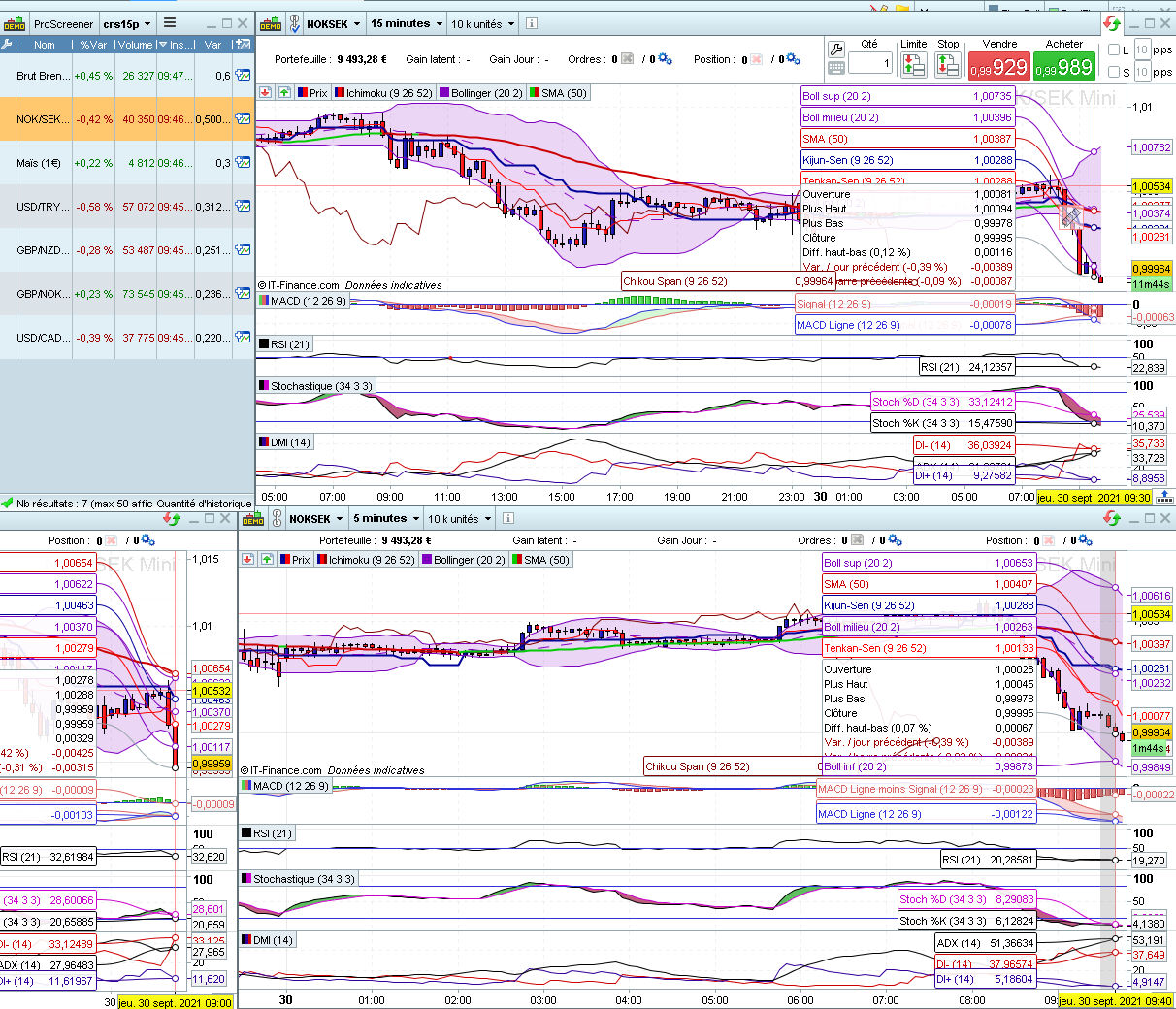Sort screener by the Var column
Image resolution: width=1176 pixels, height=1009 pixels.
point(212,45)
